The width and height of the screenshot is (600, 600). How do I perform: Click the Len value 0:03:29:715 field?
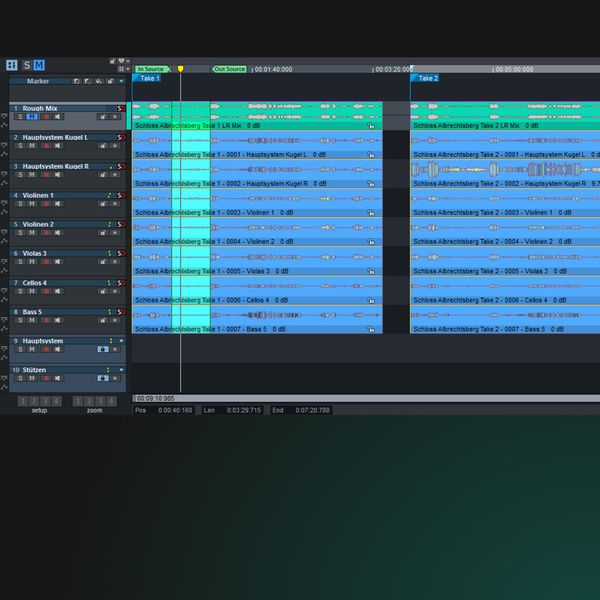click(x=243, y=410)
